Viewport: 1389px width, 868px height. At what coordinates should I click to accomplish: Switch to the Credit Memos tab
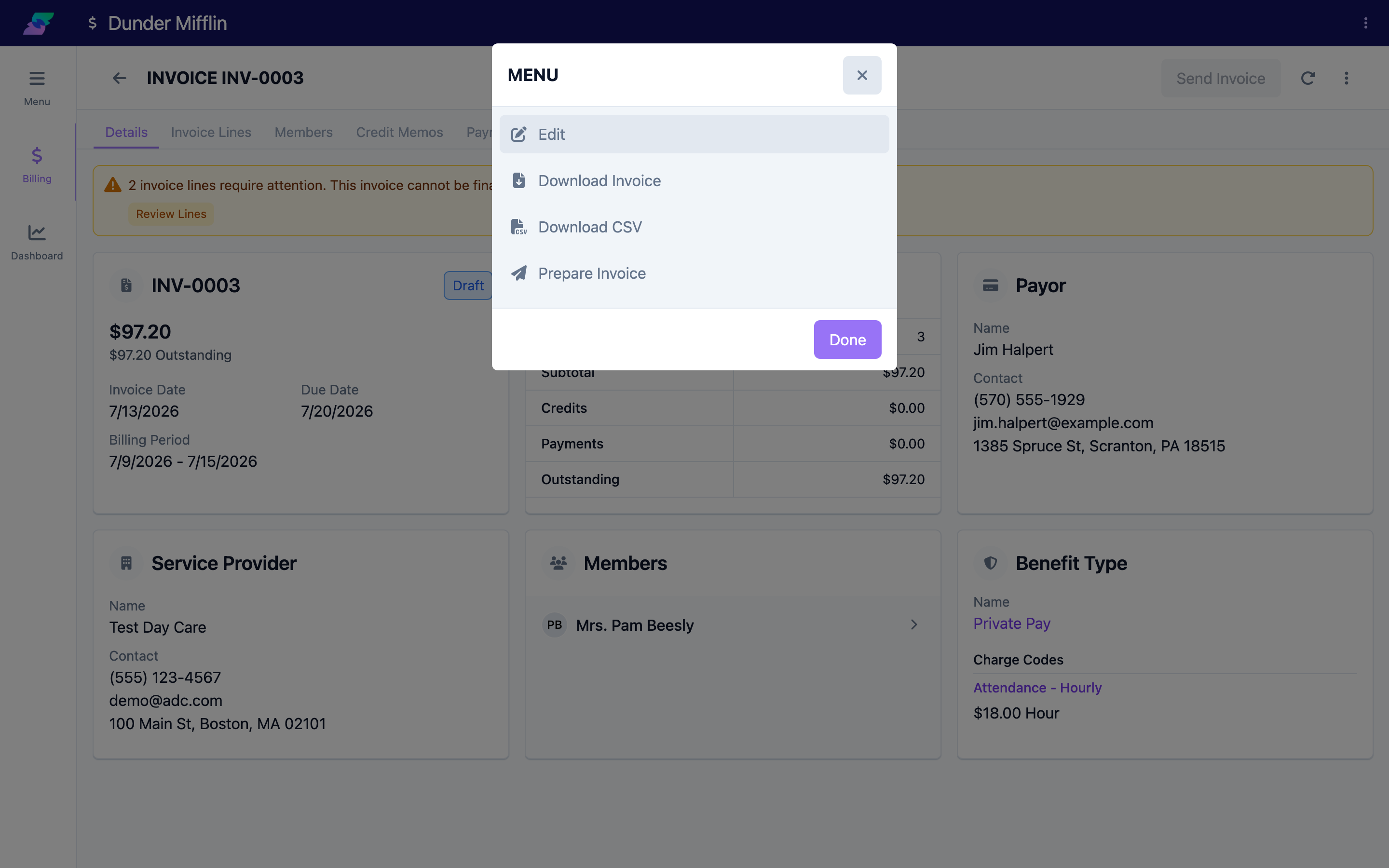(399, 132)
